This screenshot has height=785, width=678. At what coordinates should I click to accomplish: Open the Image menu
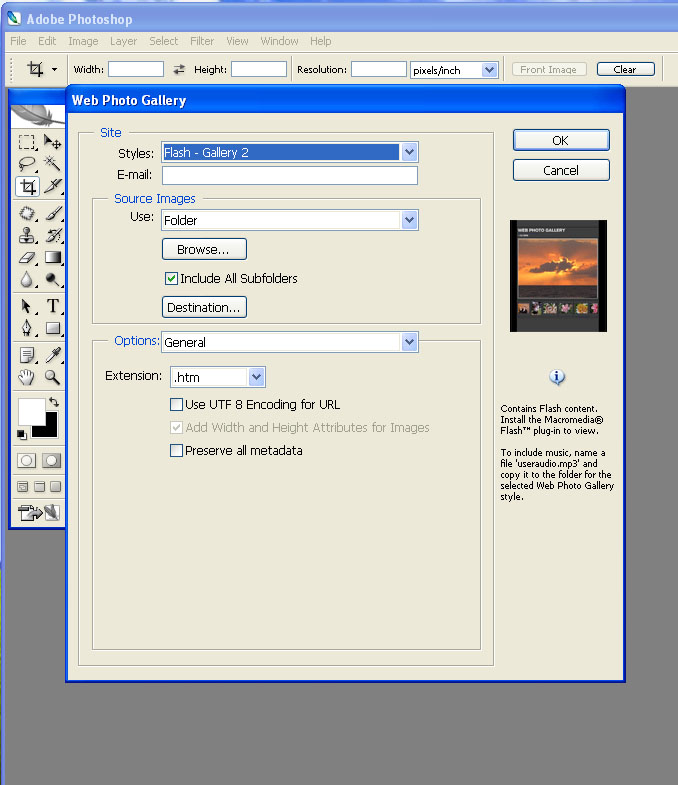(83, 41)
